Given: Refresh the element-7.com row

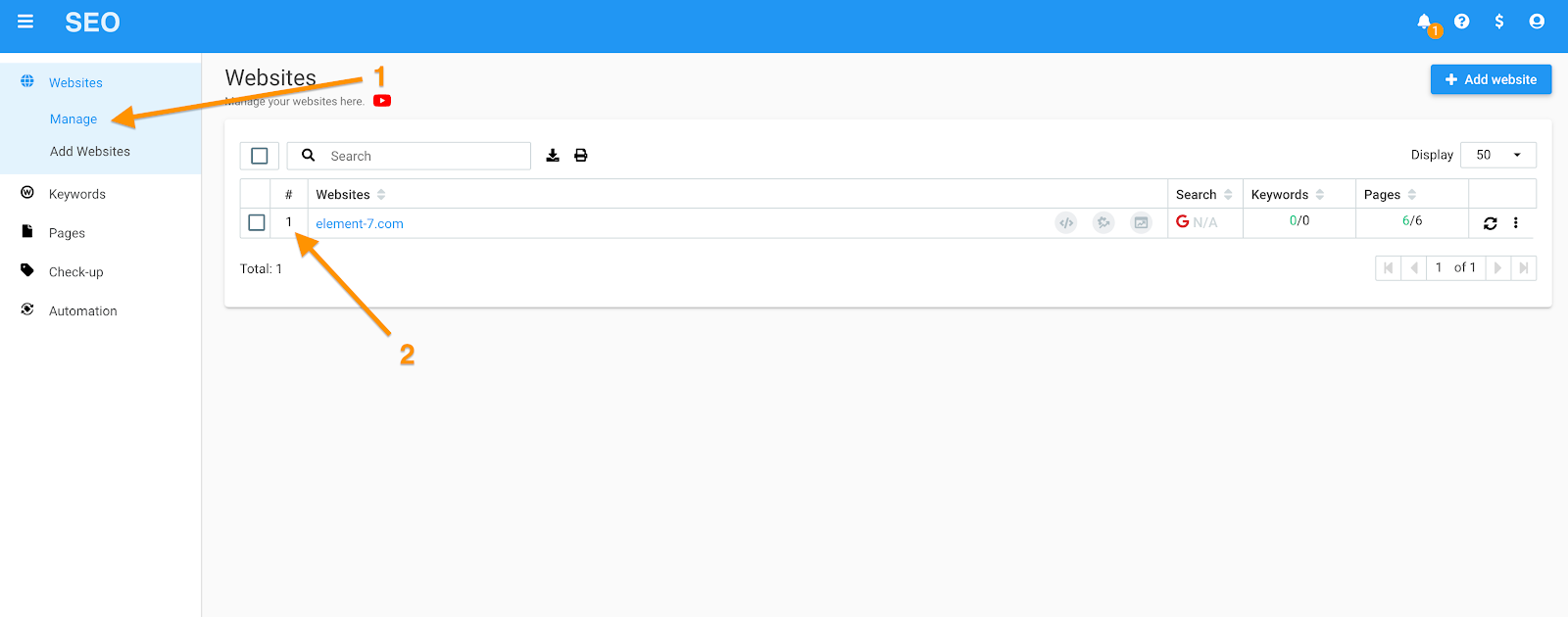Looking at the screenshot, I should [x=1491, y=223].
